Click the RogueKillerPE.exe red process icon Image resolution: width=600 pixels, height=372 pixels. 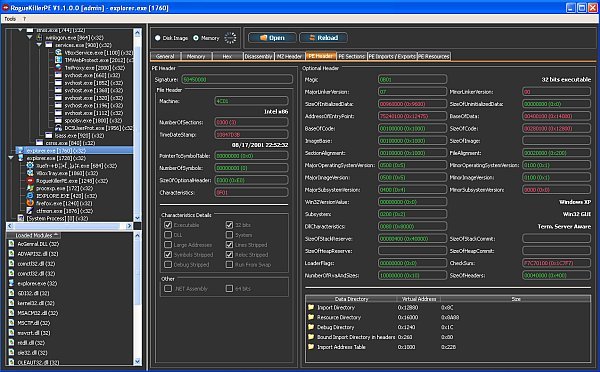(30, 181)
